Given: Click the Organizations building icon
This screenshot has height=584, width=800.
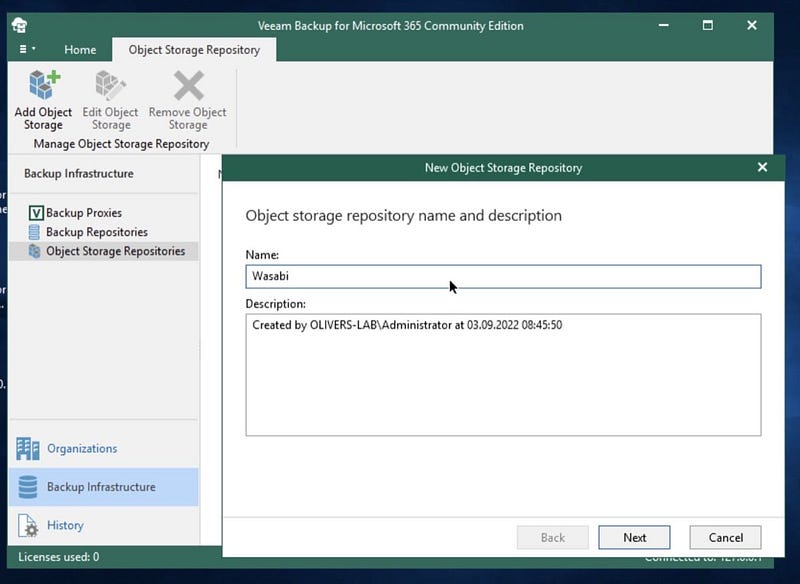Looking at the screenshot, I should (28, 448).
